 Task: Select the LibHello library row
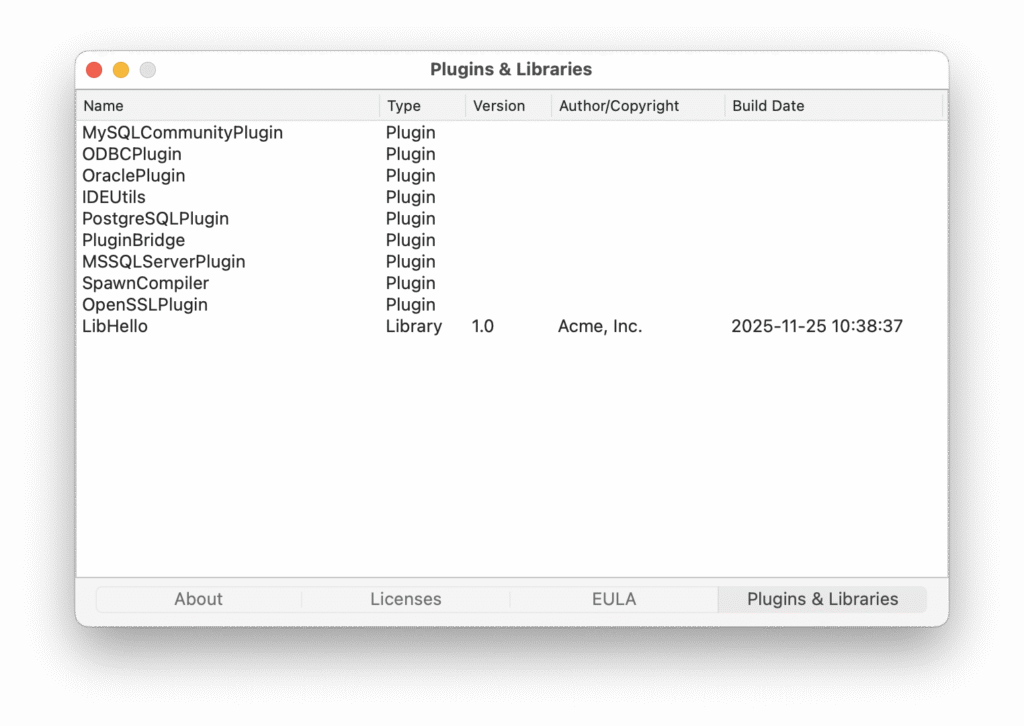click(115, 326)
